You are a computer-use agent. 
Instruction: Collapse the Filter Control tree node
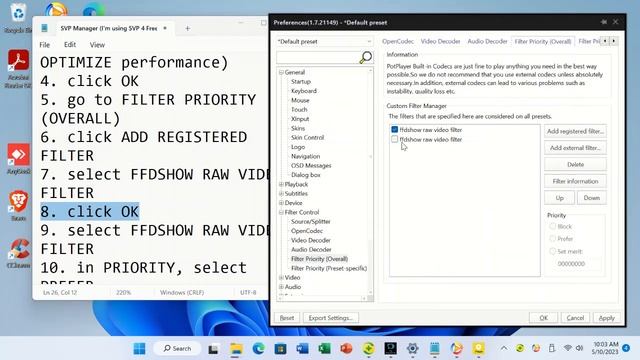(x=281, y=212)
